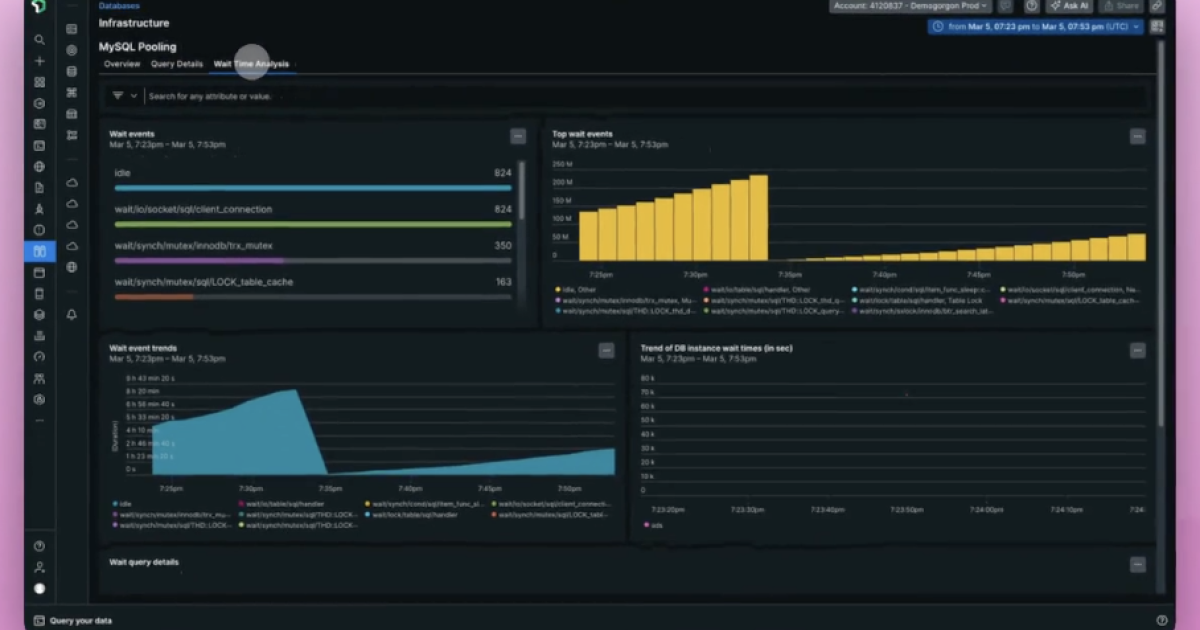Open the time range picker dropdown

tap(1036, 27)
